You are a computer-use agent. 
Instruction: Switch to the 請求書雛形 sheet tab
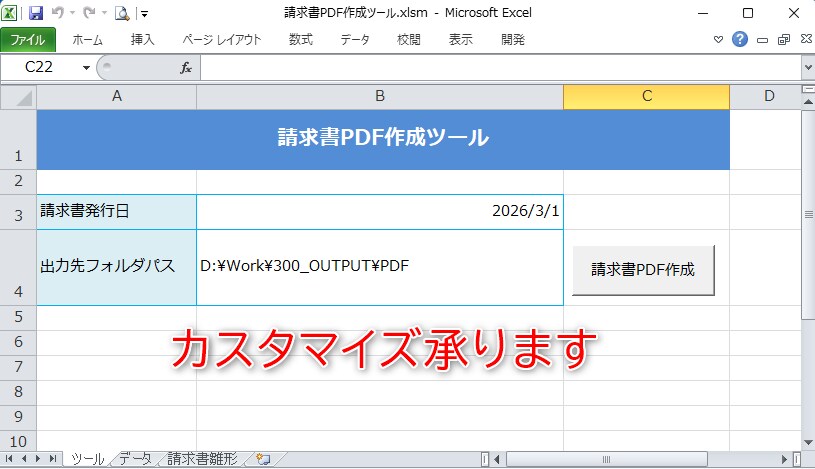coord(203,459)
